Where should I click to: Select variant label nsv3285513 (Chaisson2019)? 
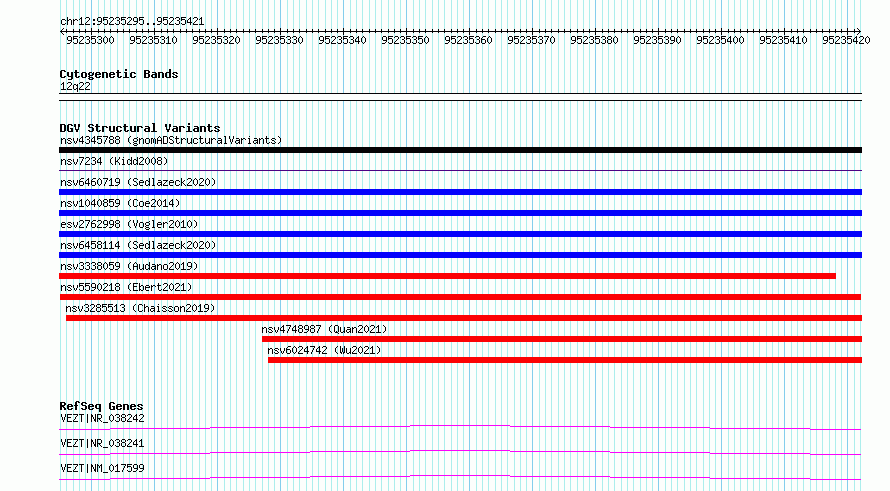[140, 308]
